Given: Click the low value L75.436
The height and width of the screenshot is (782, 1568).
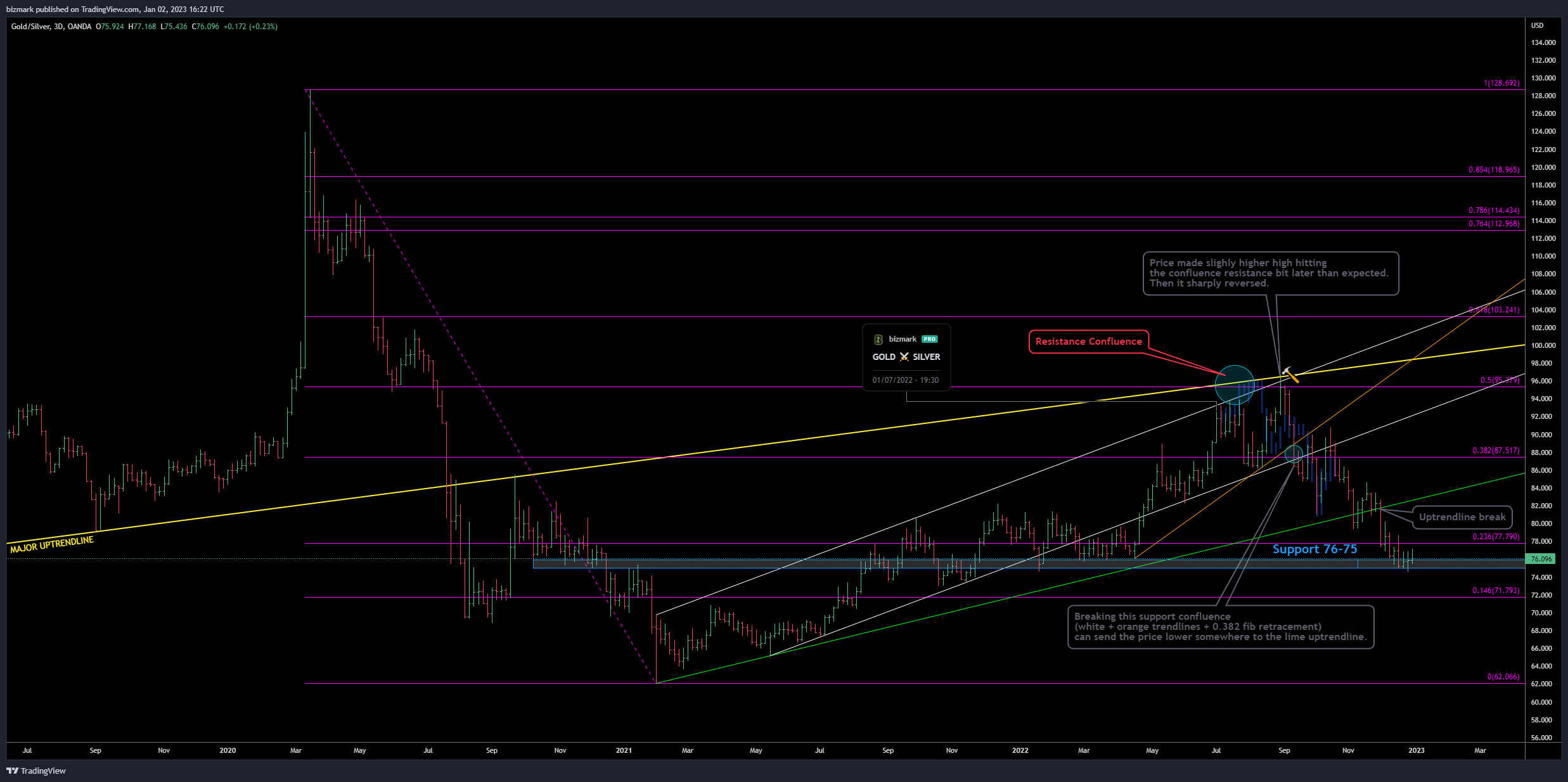Looking at the screenshot, I should pyautogui.click(x=174, y=27).
